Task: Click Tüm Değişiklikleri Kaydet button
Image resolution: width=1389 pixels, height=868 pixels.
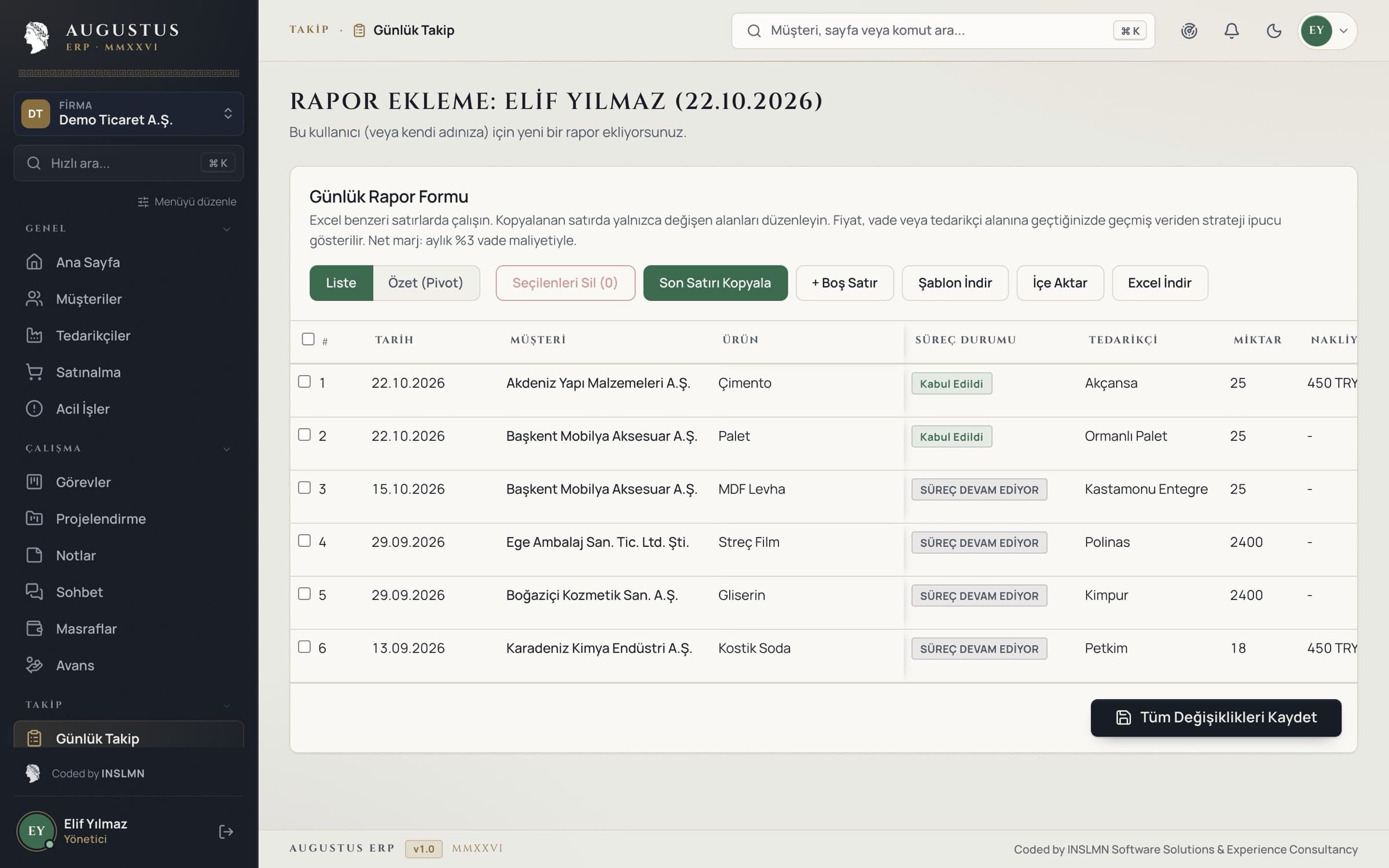Action: pyautogui.click(x=1216, y=718)
